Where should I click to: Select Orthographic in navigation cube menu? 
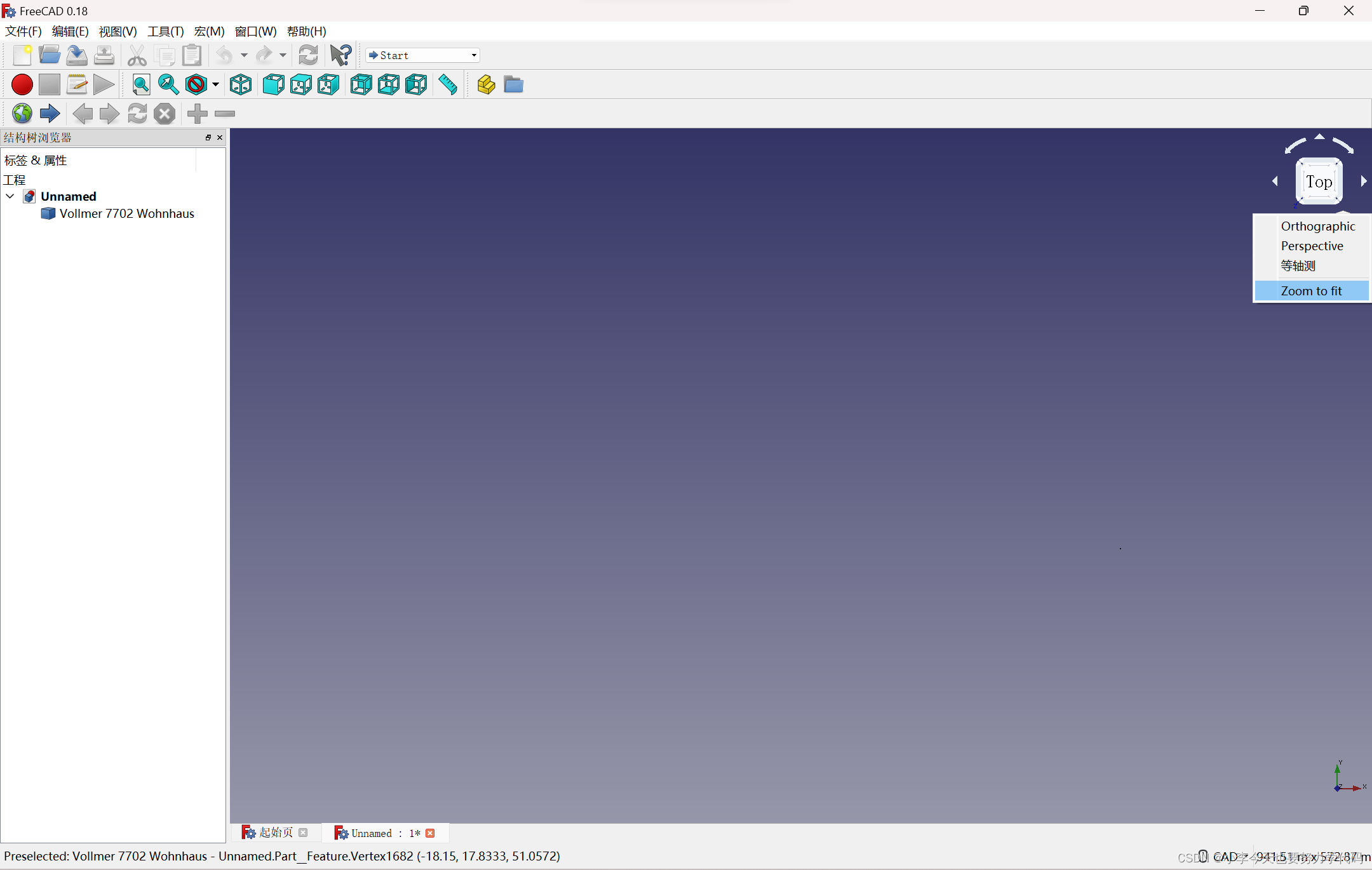pos(1317,226)
